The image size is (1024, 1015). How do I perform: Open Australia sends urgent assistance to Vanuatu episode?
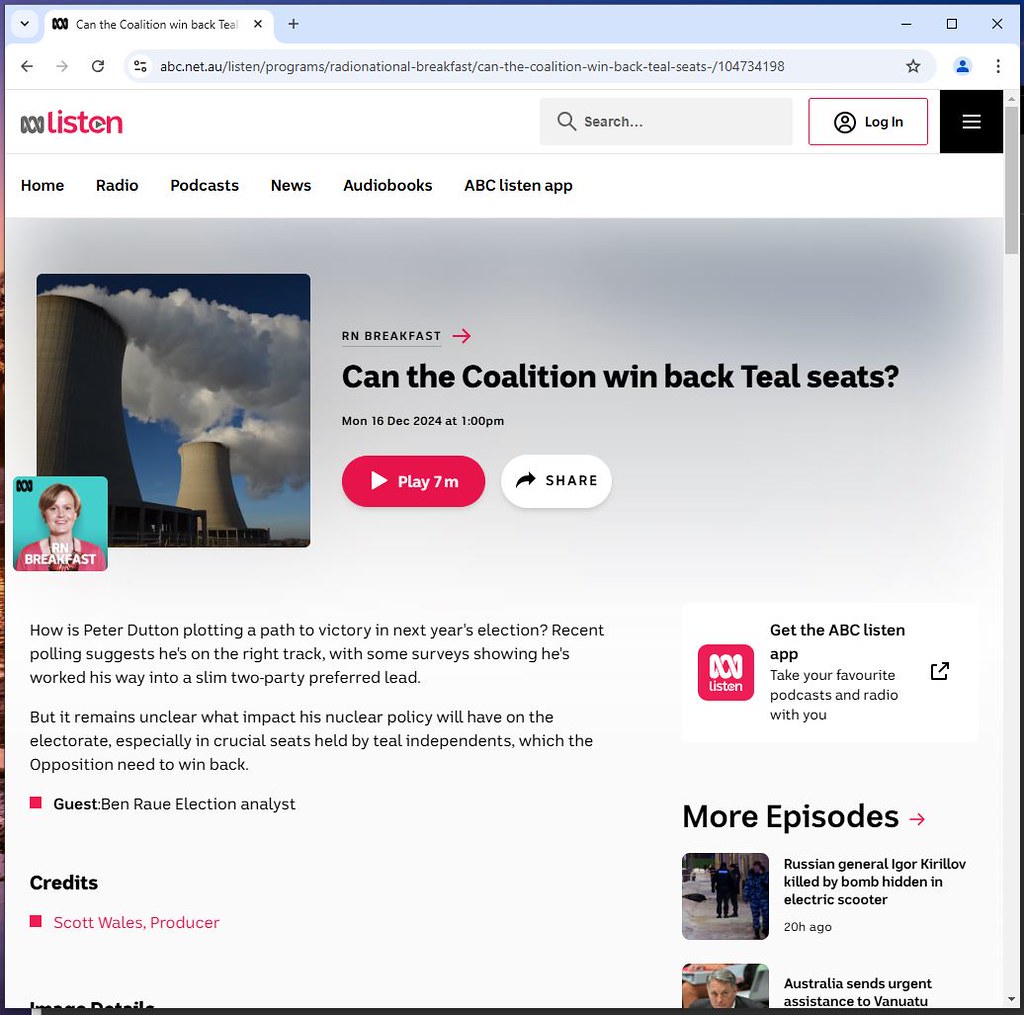coord(857,991)
